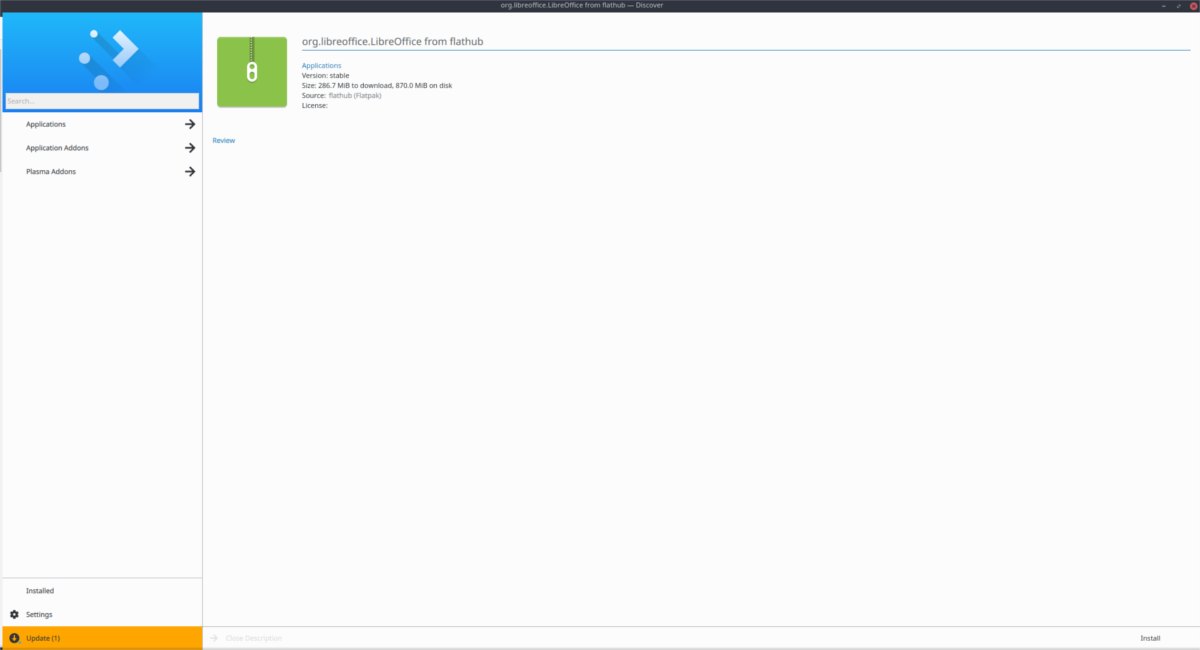Screen dimensions: 1200x650
Task: Select the Settings gear icon in sidebar
Action: [x=14, y=614]
